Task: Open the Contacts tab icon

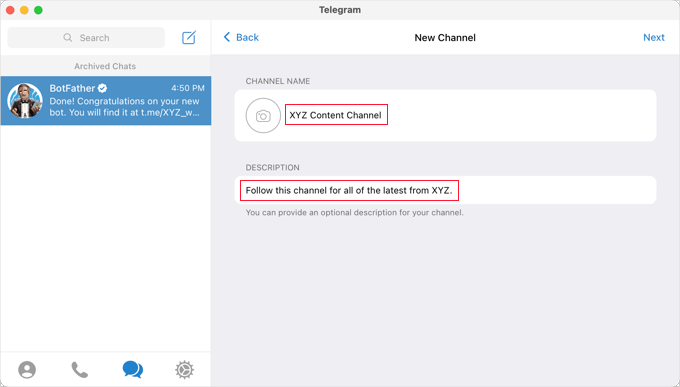Action: 27,370
